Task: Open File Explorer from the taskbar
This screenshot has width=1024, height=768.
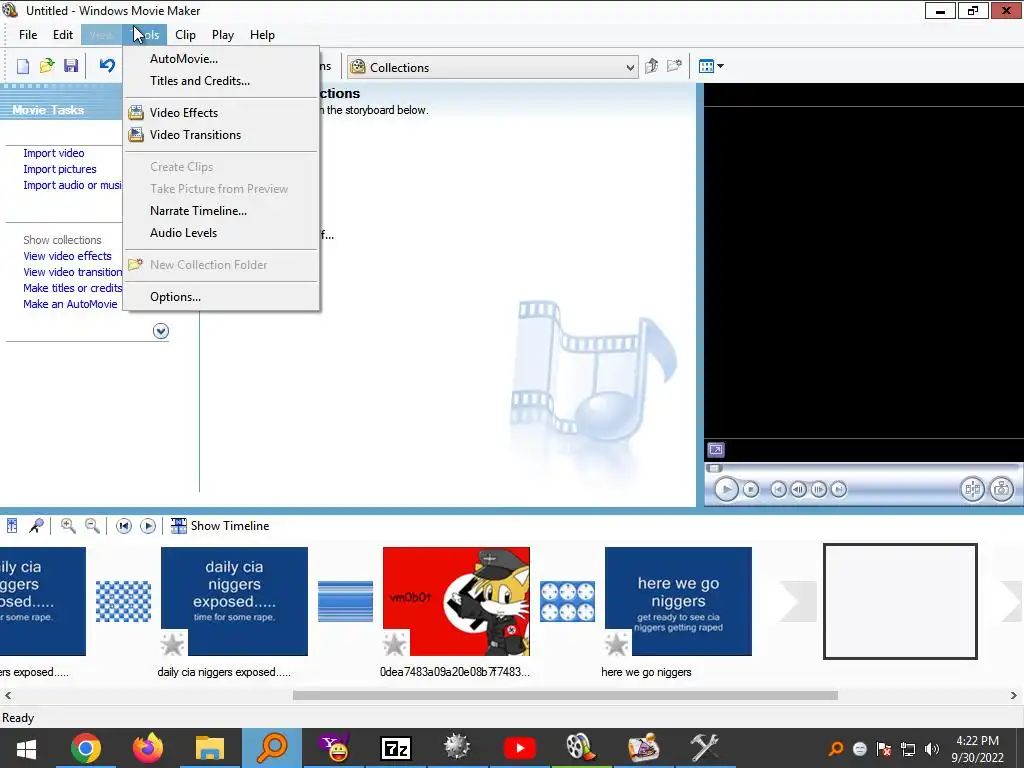Action: [210, 748]
